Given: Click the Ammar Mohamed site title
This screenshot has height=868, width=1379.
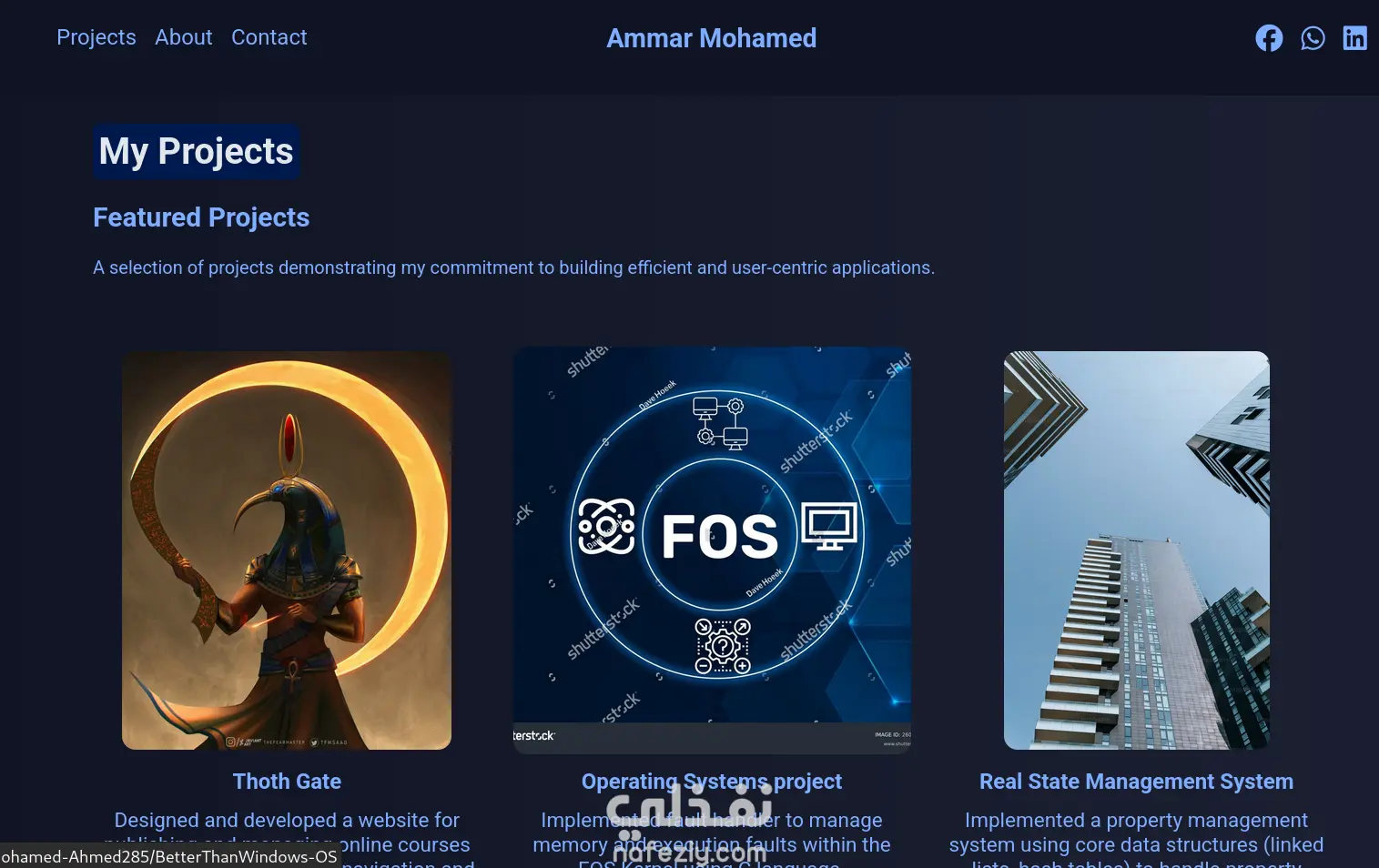Looking at the screenshot, I should pyautogui.click(x=712, y=38).
